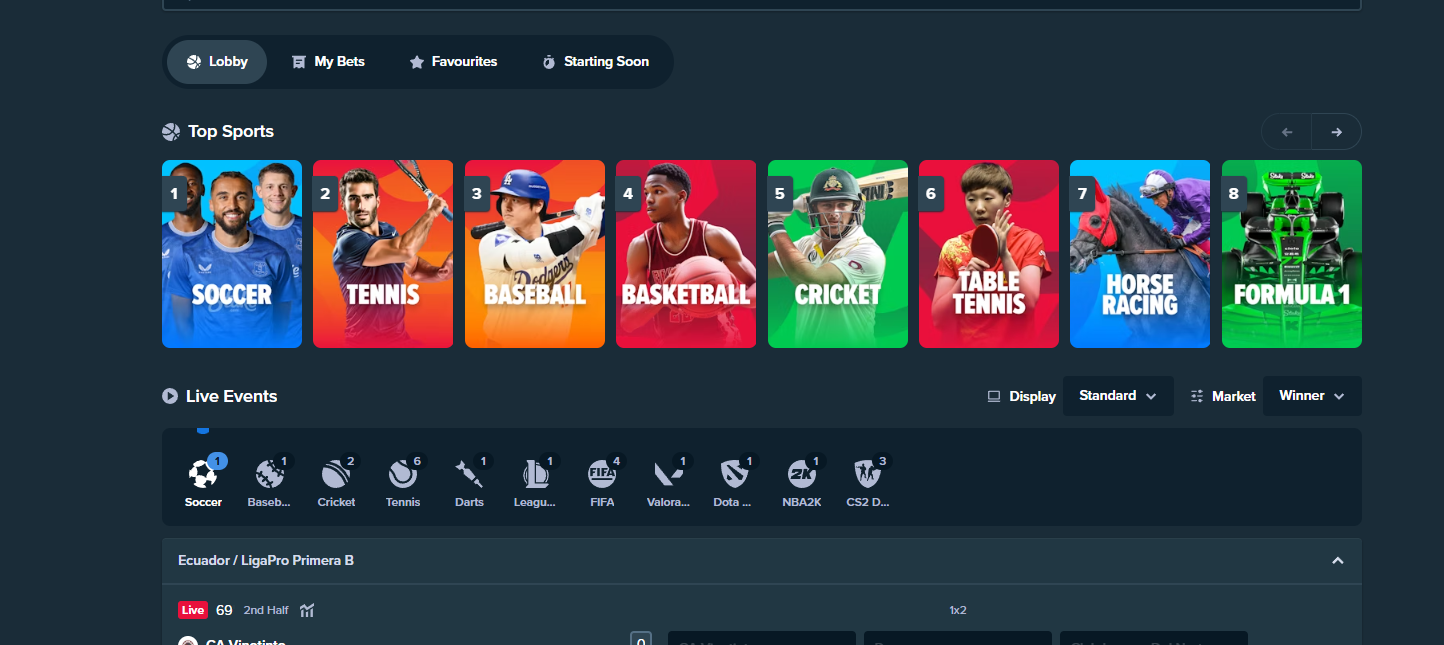Open the Lobby tab
Viewport: 1444px width, 645px height.
point(217,62)
